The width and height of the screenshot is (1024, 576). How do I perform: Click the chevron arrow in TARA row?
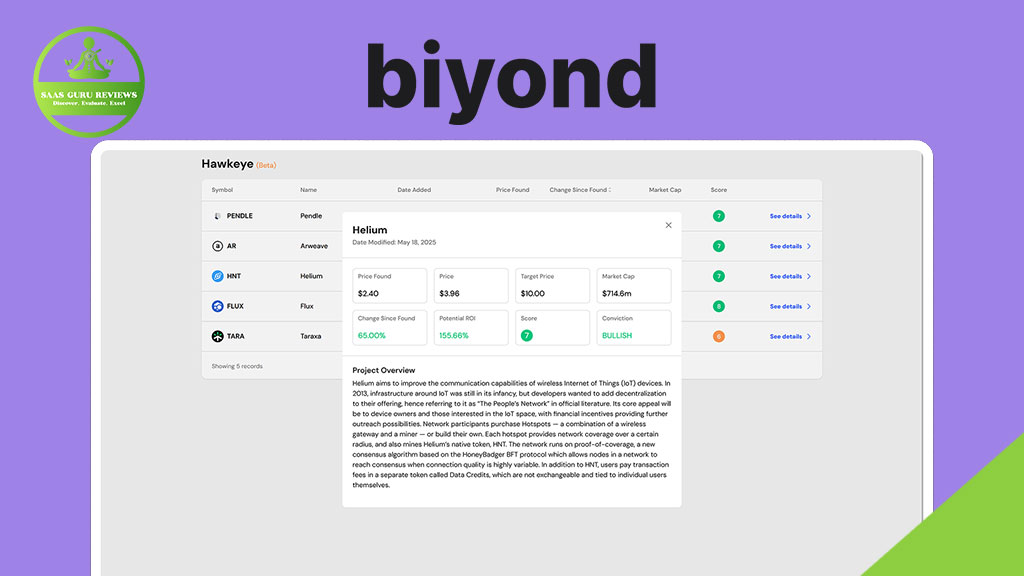809,336
